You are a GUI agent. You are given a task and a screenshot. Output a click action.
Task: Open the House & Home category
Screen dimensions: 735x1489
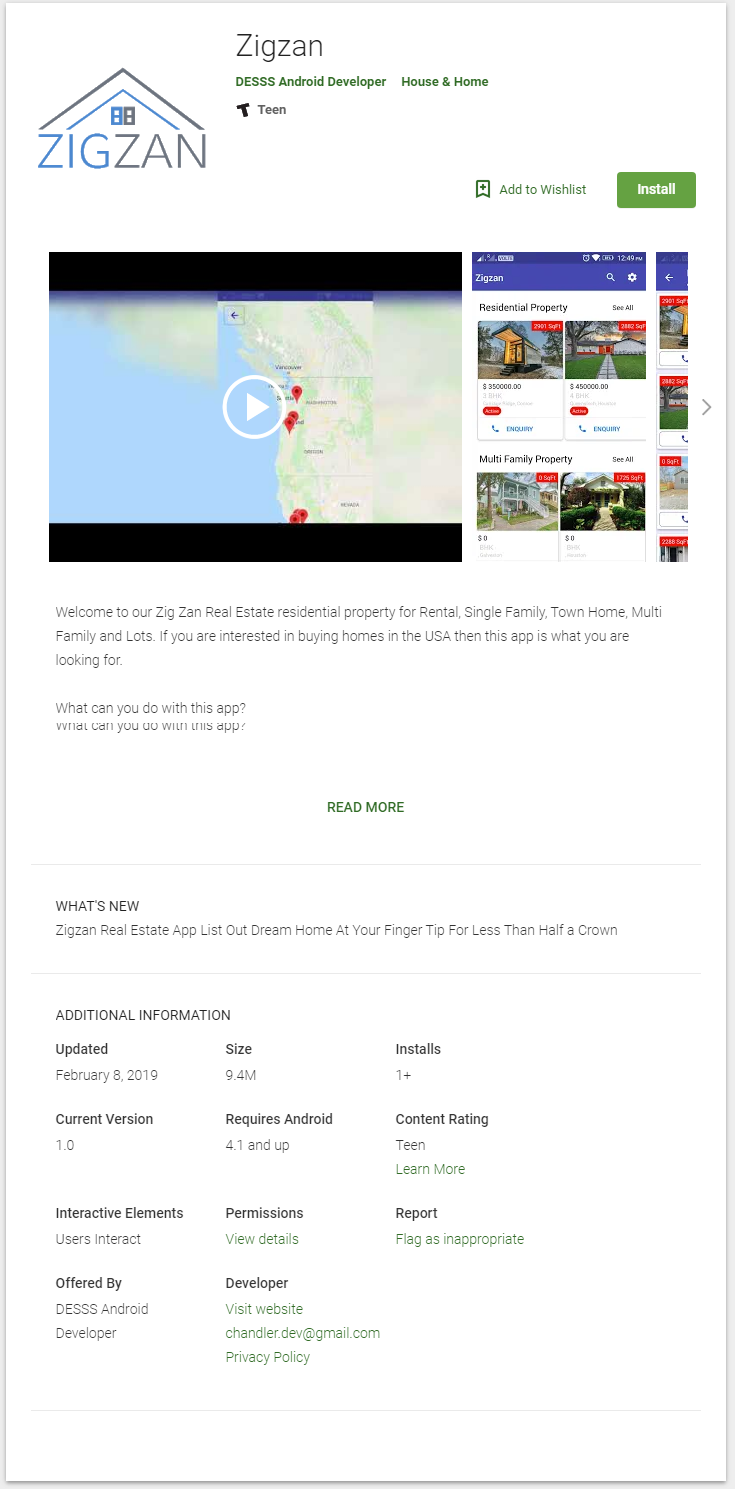(445, 82)
